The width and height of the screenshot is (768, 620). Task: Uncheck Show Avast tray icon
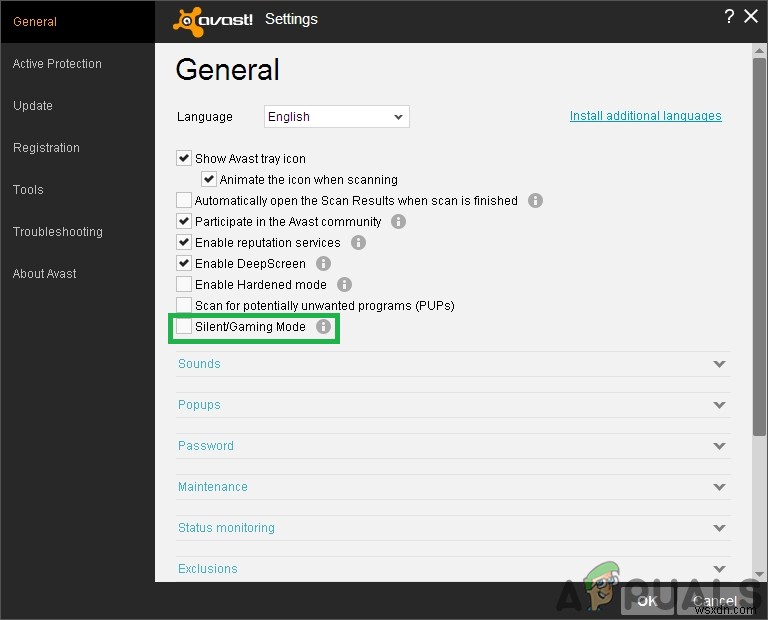(x=184, y=158)
